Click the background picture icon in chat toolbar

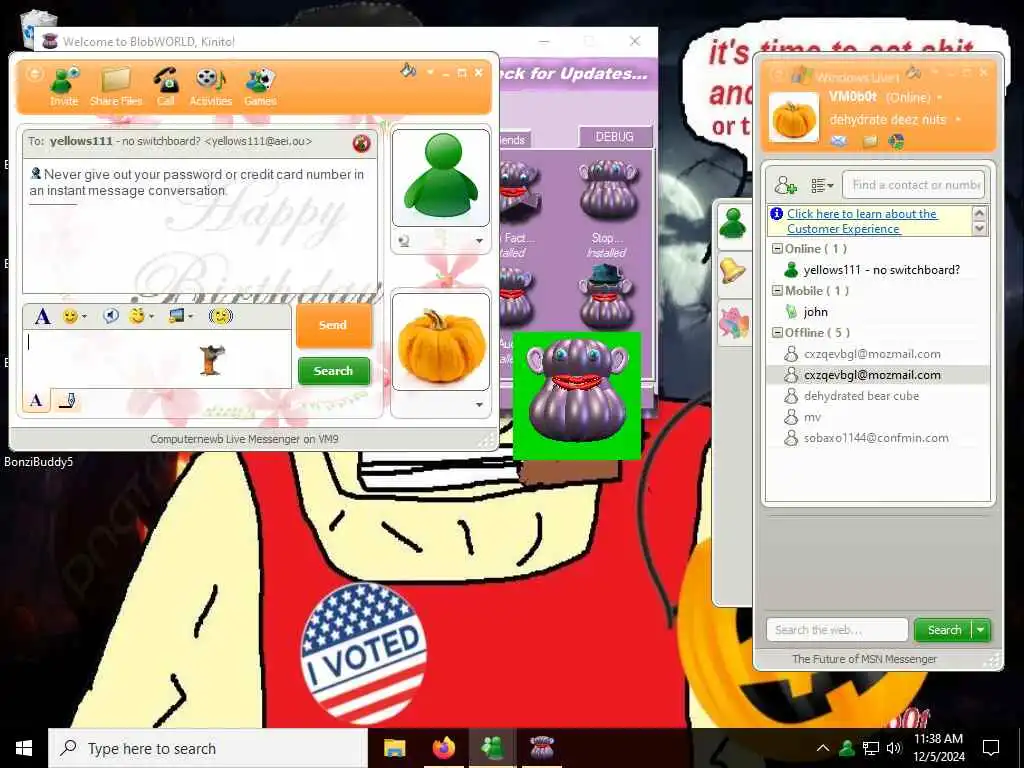click(176, 316)
